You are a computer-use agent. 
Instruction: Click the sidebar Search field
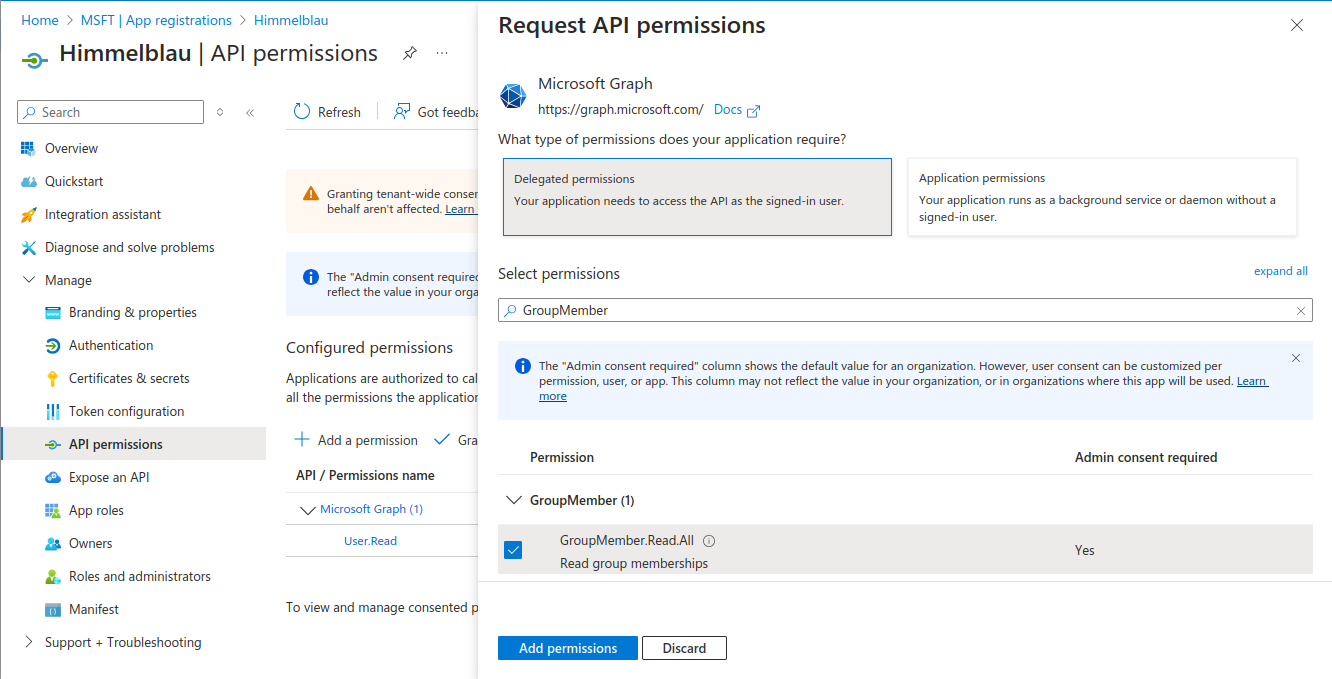click(x=111, y=112)
